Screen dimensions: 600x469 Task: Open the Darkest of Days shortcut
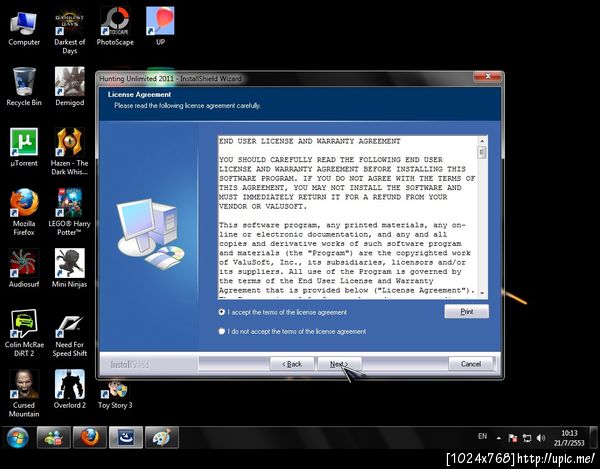point(69,31)
